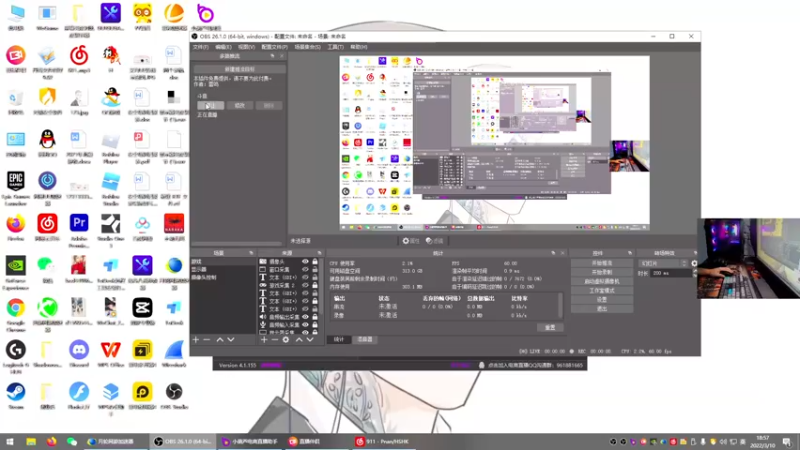Click 修改 button in multi-stream panel
The width and height of the screenshot is (800, 450).
pos(239,106)
